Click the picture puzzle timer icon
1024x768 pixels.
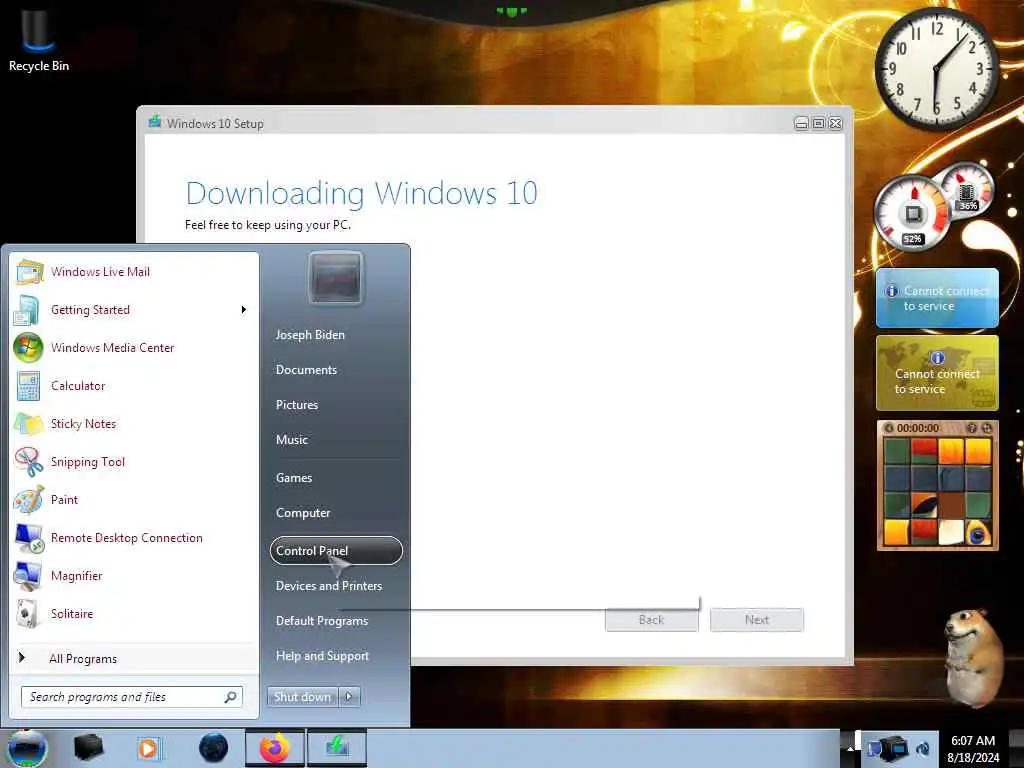[x=888, y=428]
